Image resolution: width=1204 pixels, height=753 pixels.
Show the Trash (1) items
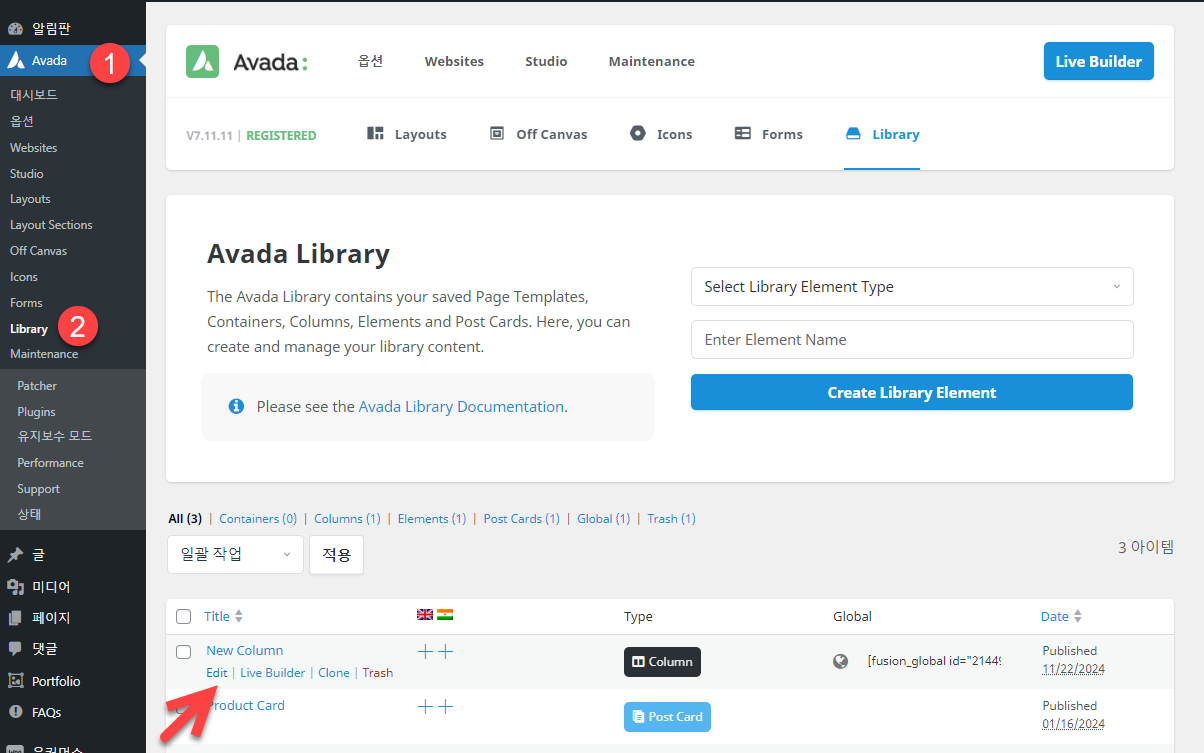672,518
